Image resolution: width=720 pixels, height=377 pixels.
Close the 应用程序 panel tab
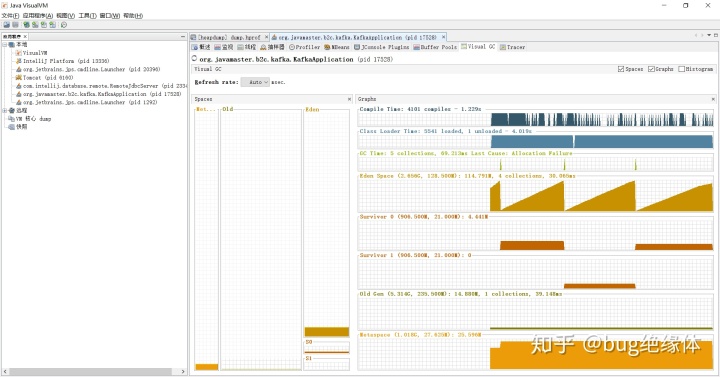click(25, 36)
